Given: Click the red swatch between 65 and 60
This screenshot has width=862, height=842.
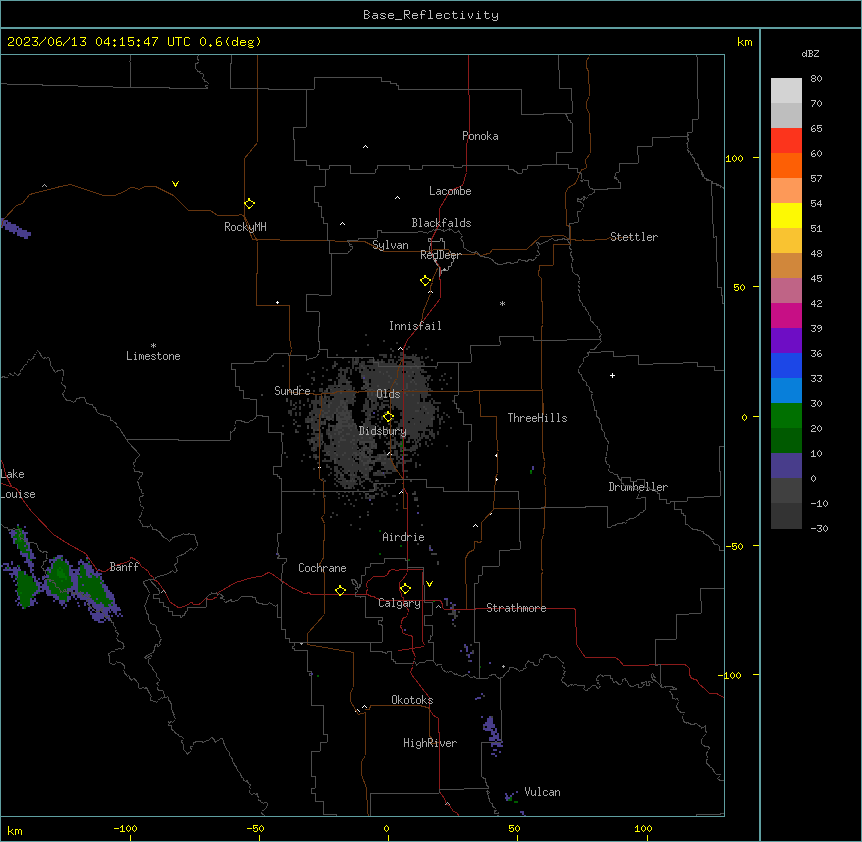Looking at the screenshot, I should (786, 140).
